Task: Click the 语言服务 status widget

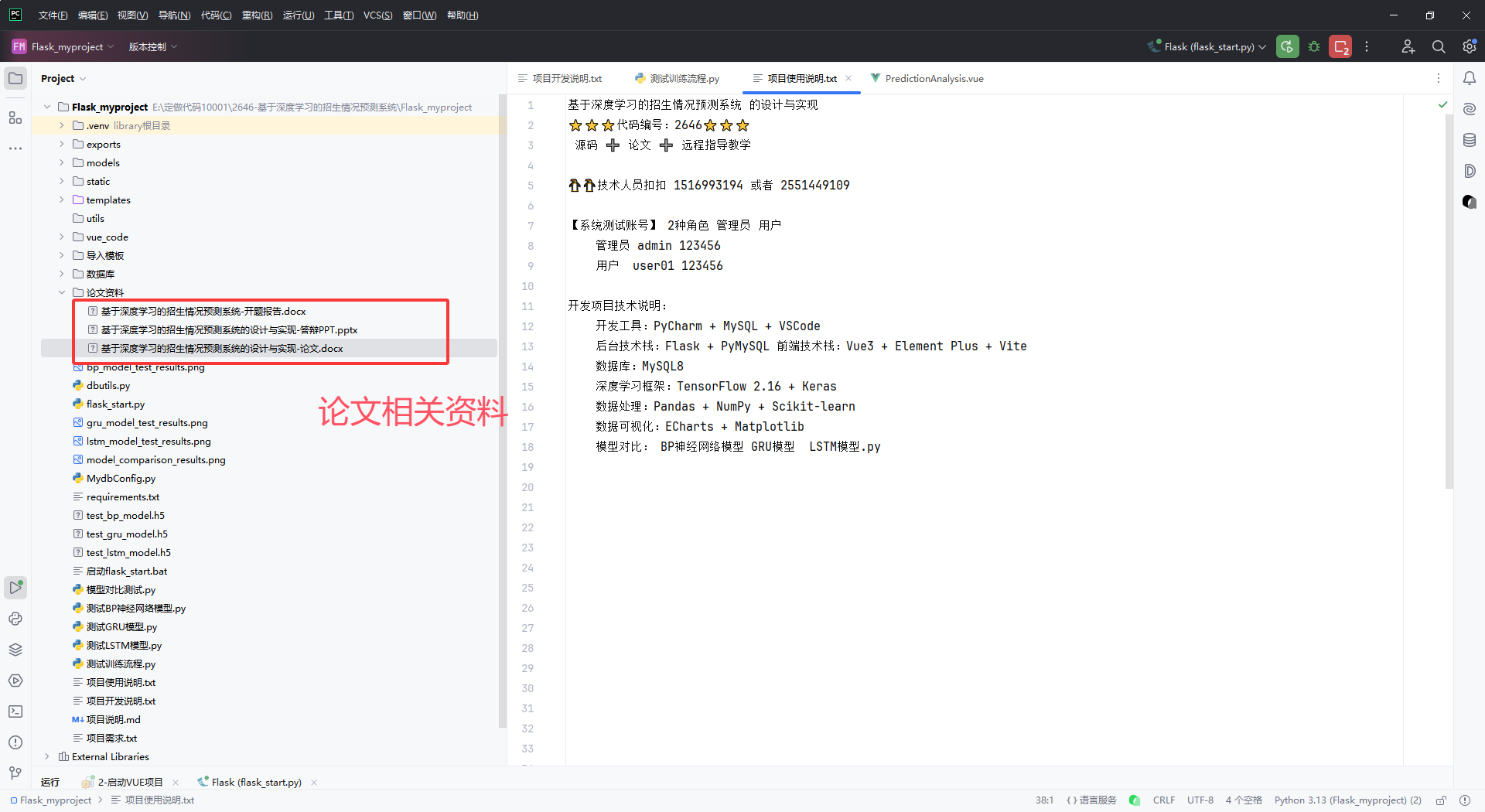Action: click(1091, 800)
